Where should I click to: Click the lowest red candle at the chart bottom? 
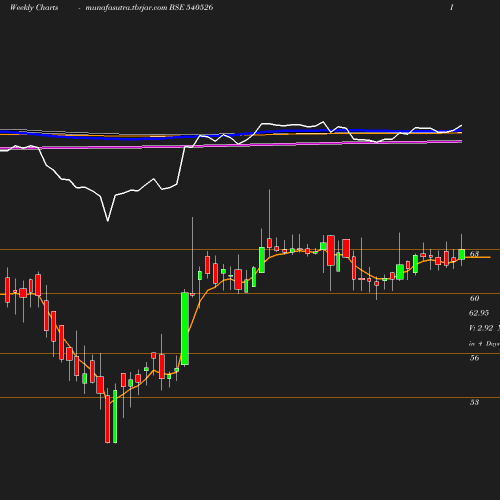coord(107,419)
